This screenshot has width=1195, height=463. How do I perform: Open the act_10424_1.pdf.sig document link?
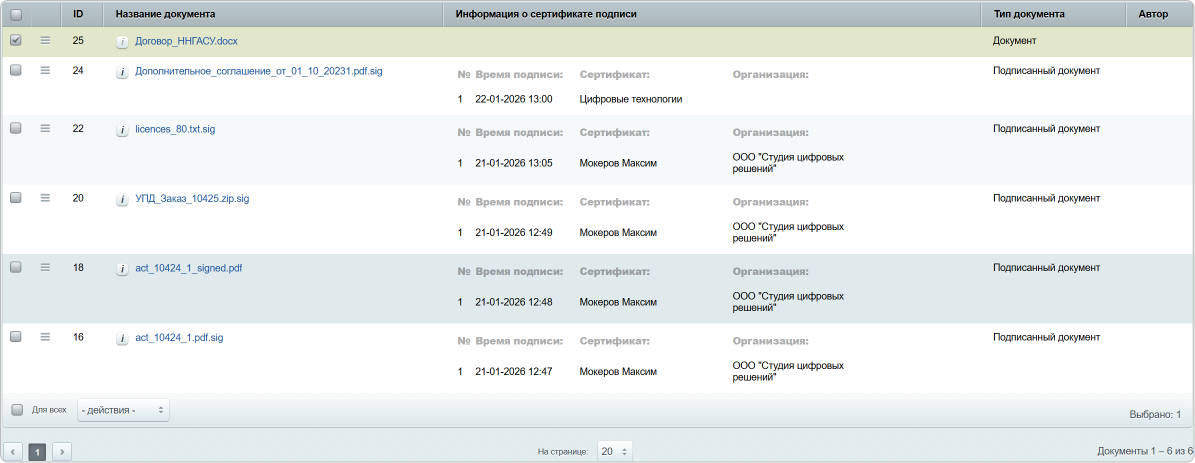coord(179,338)
